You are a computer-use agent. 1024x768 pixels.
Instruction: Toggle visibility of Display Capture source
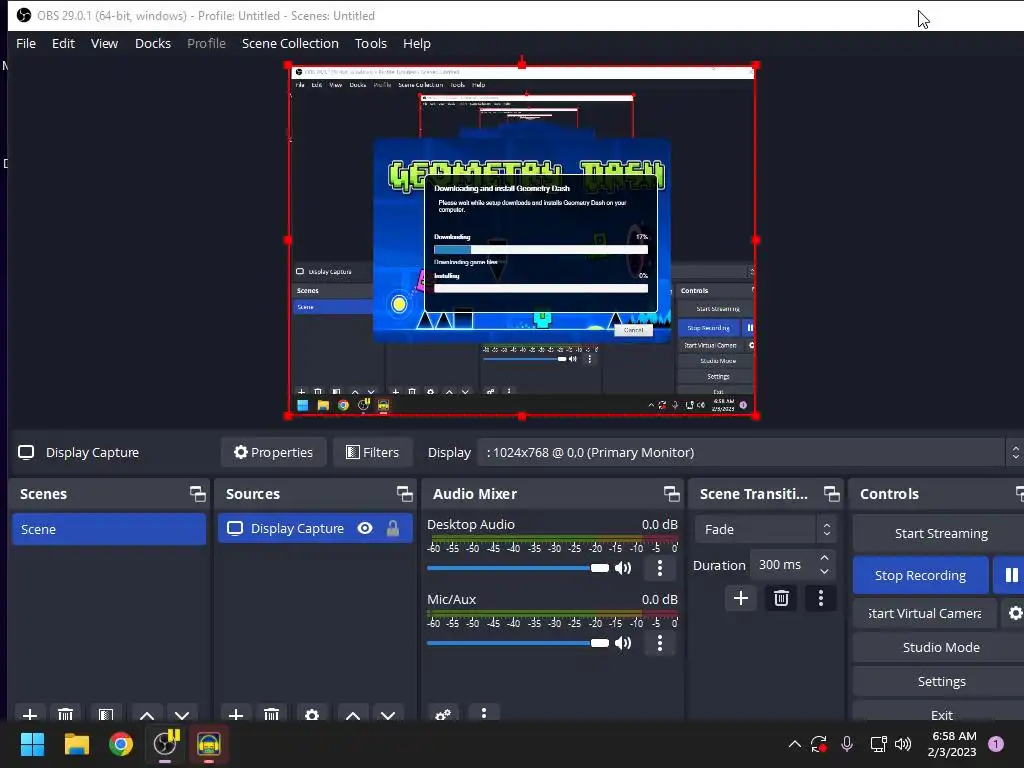coord(365,528)
